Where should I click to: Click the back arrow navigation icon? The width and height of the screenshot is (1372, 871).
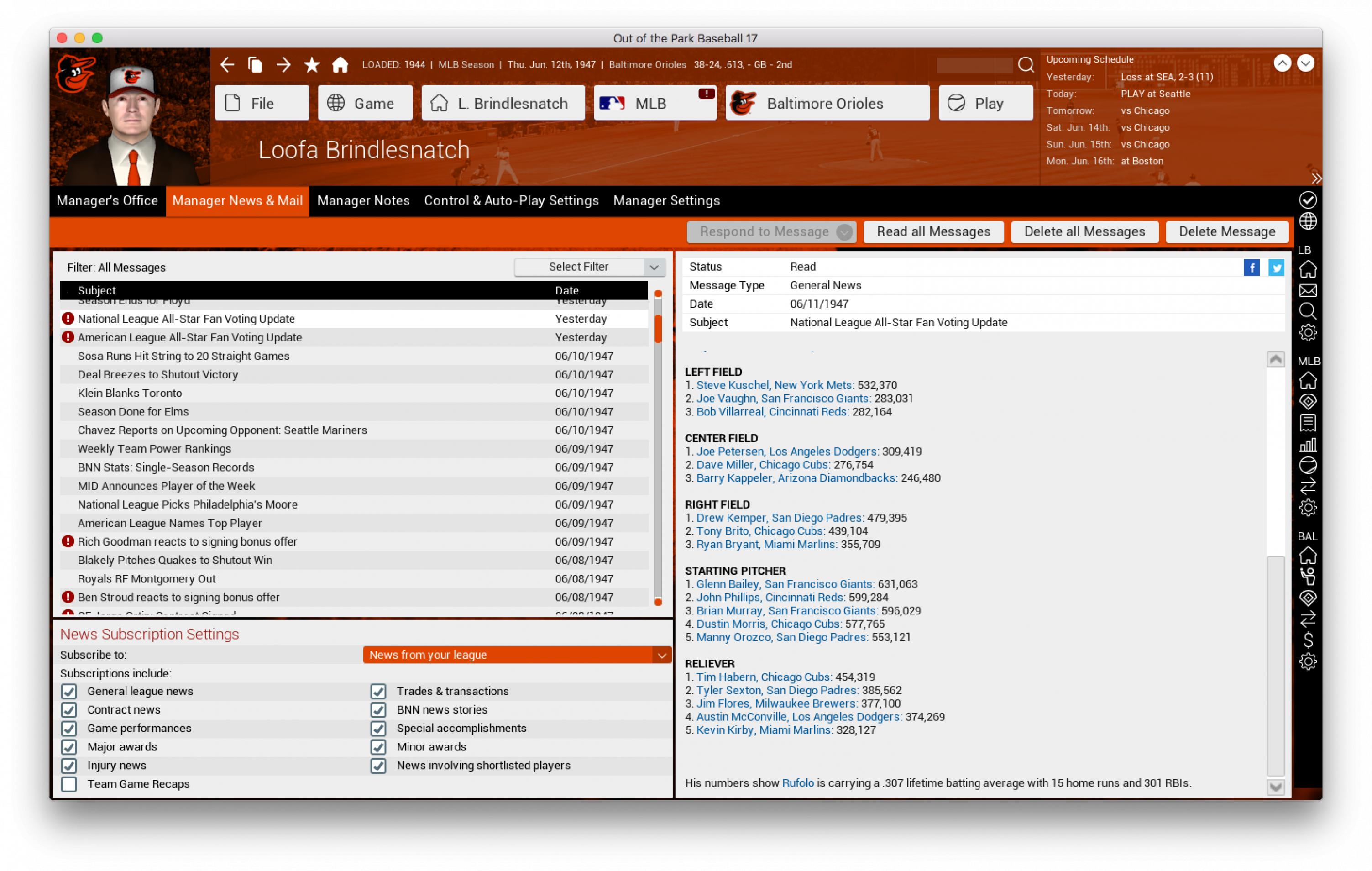coord(227,65)
